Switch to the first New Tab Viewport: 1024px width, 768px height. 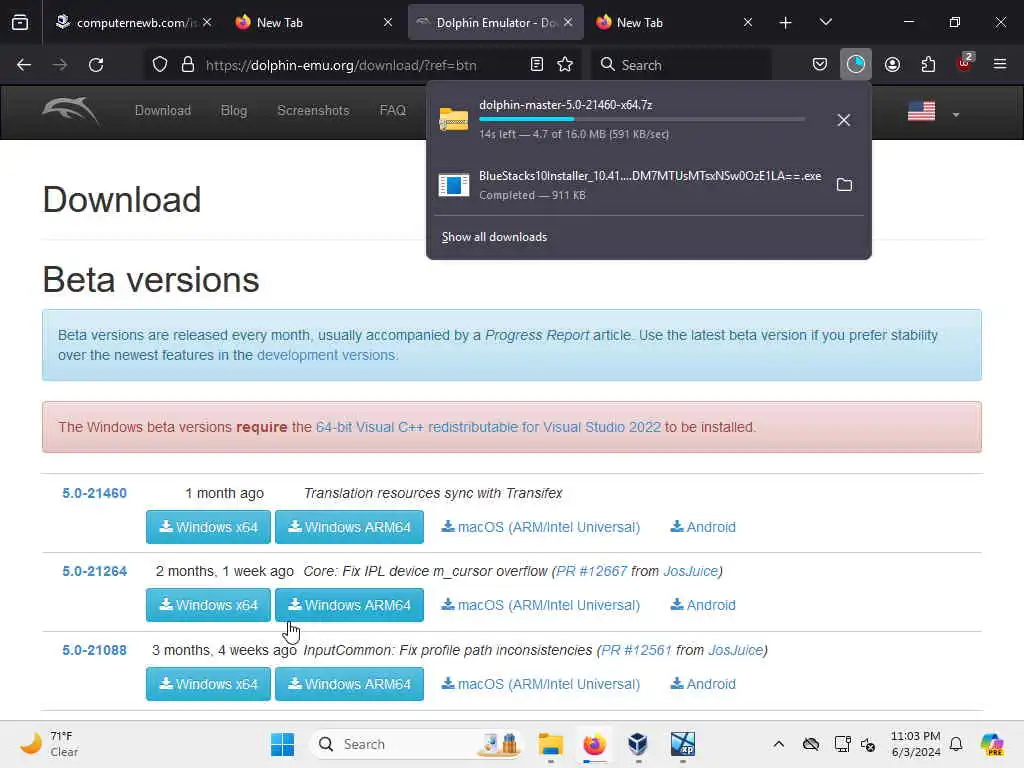tap(313, 23)
